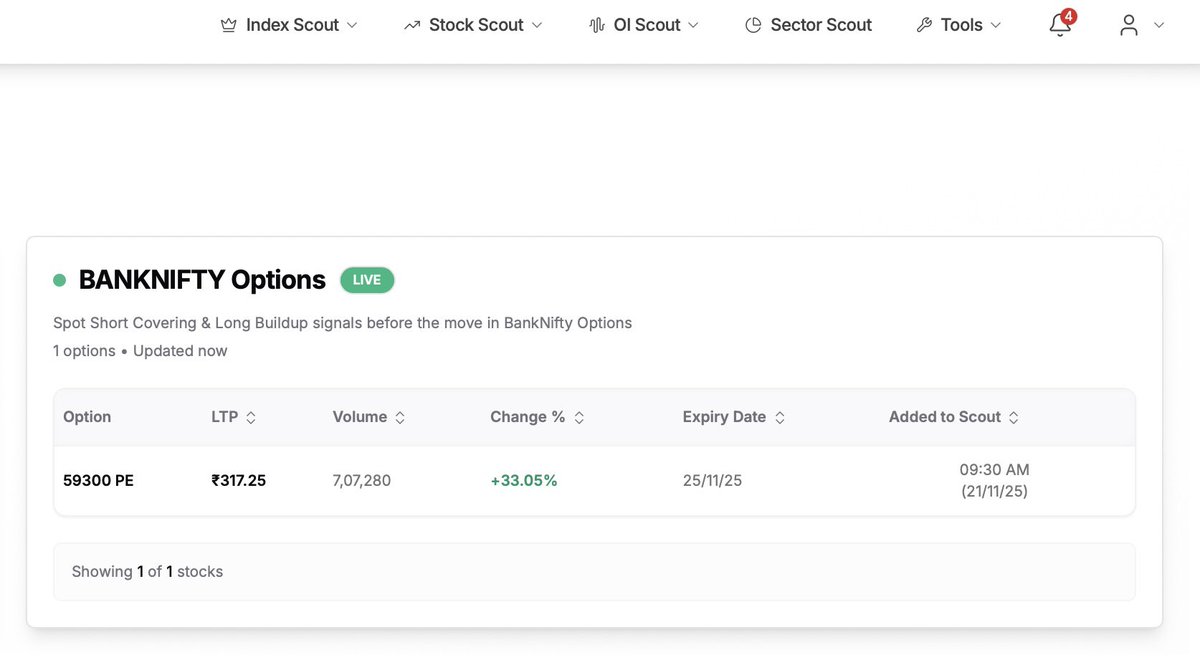
Task: Click the waveform icon of OI Scout
Action: 597,24
